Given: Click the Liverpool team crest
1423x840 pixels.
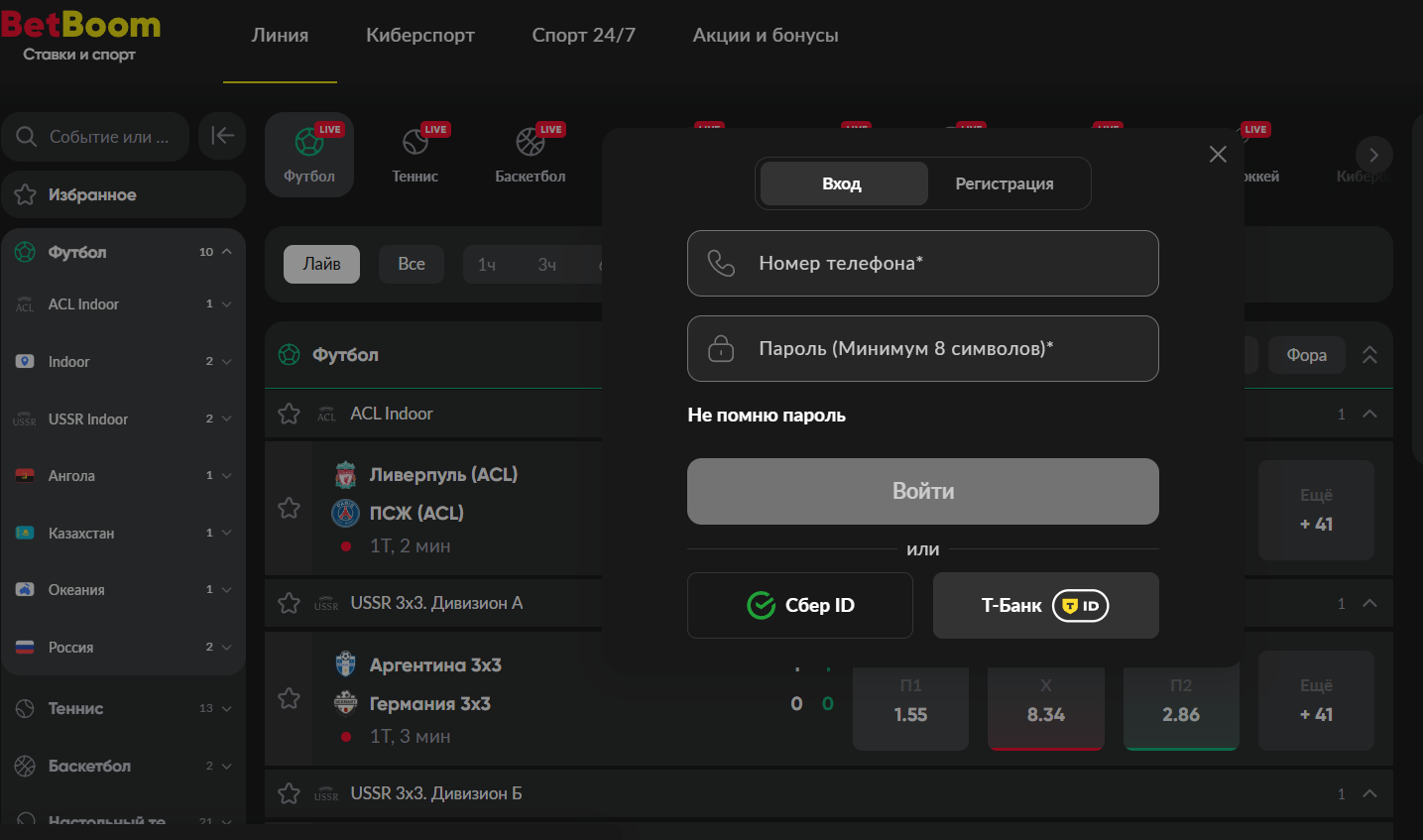Looking at the screenshot, I should click(345, 474).
